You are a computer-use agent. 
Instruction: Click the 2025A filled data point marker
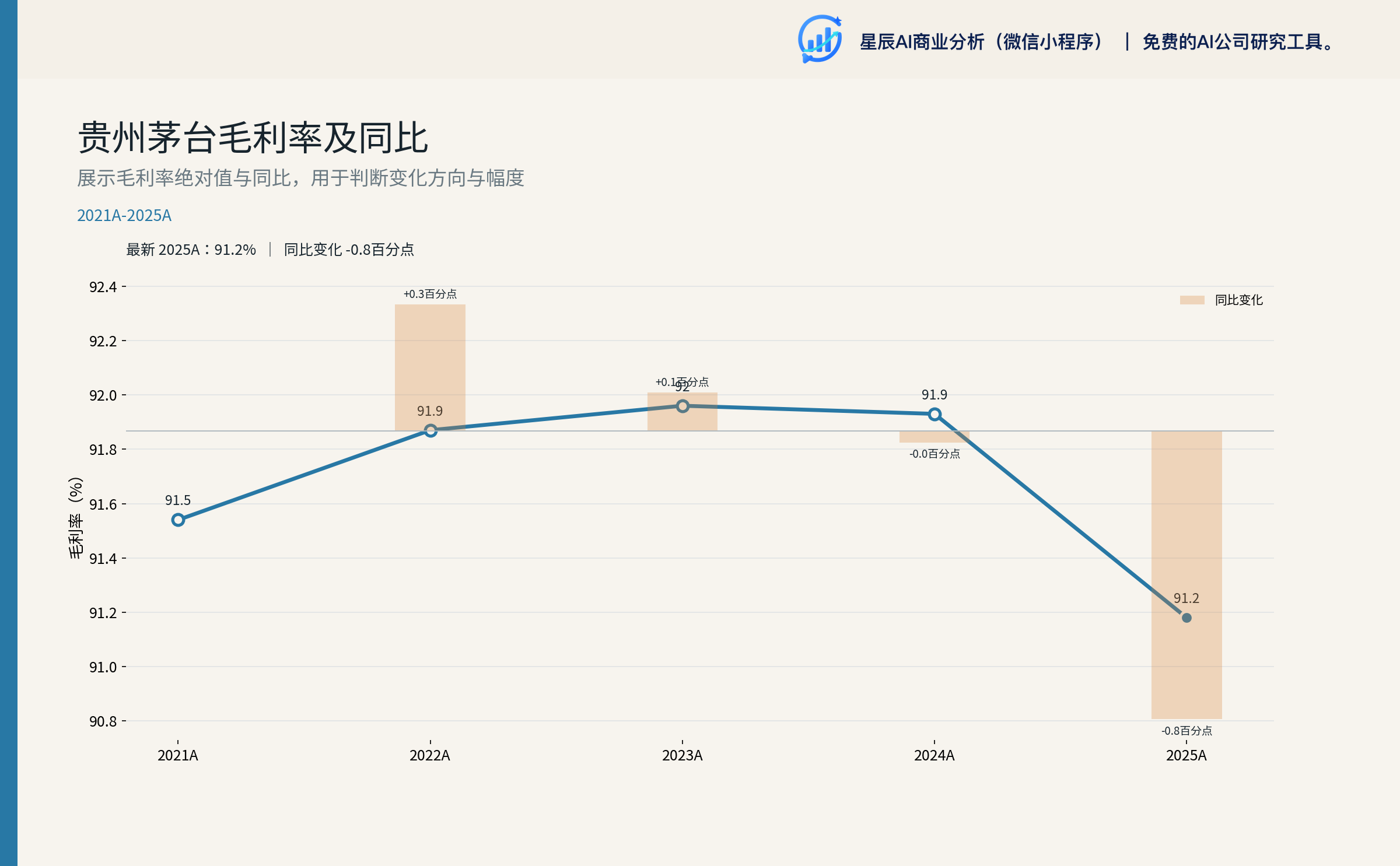[x=1186, y=618]
